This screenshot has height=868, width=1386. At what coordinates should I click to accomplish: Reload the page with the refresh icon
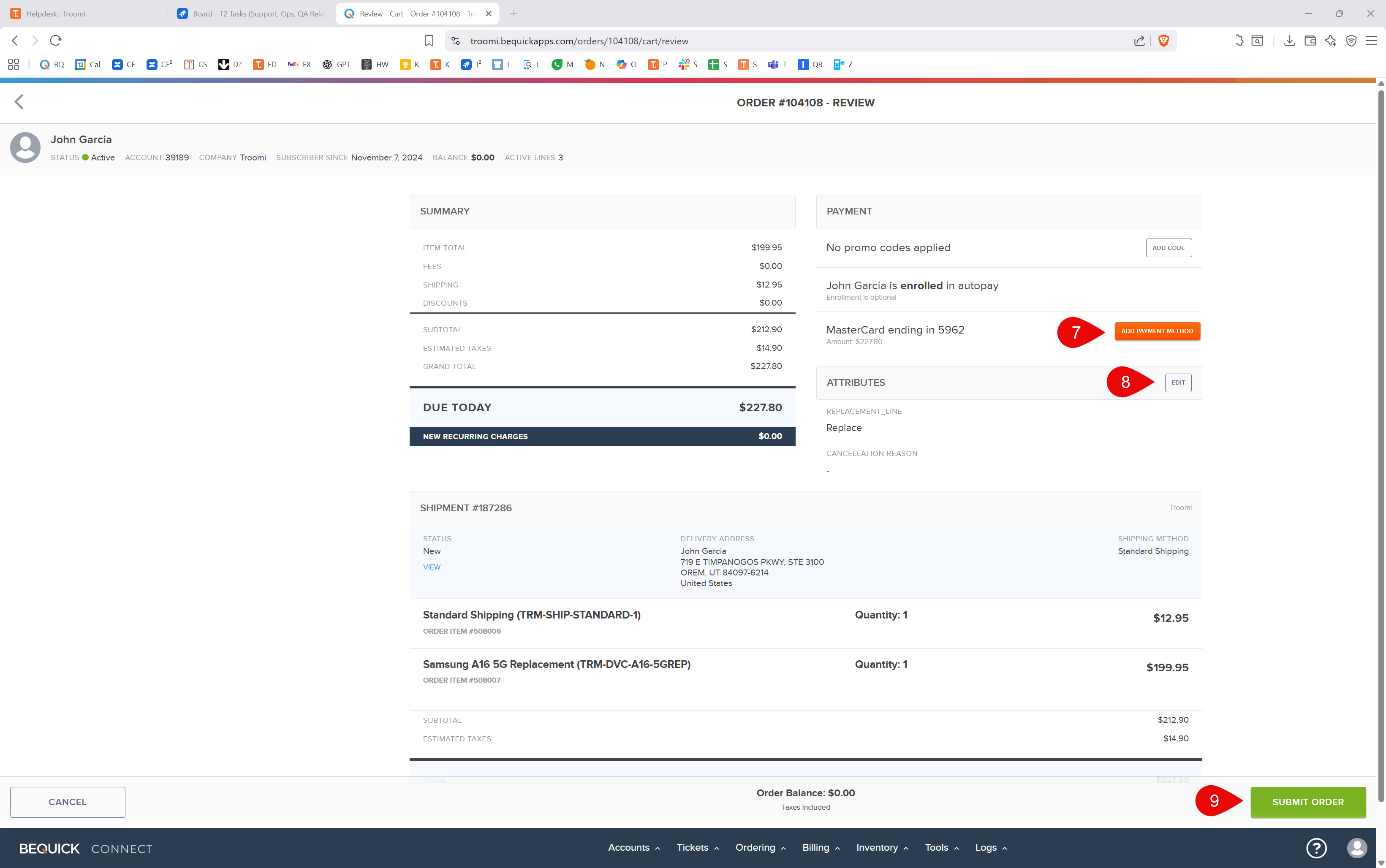pyautogui.click(x=56, y=41)
